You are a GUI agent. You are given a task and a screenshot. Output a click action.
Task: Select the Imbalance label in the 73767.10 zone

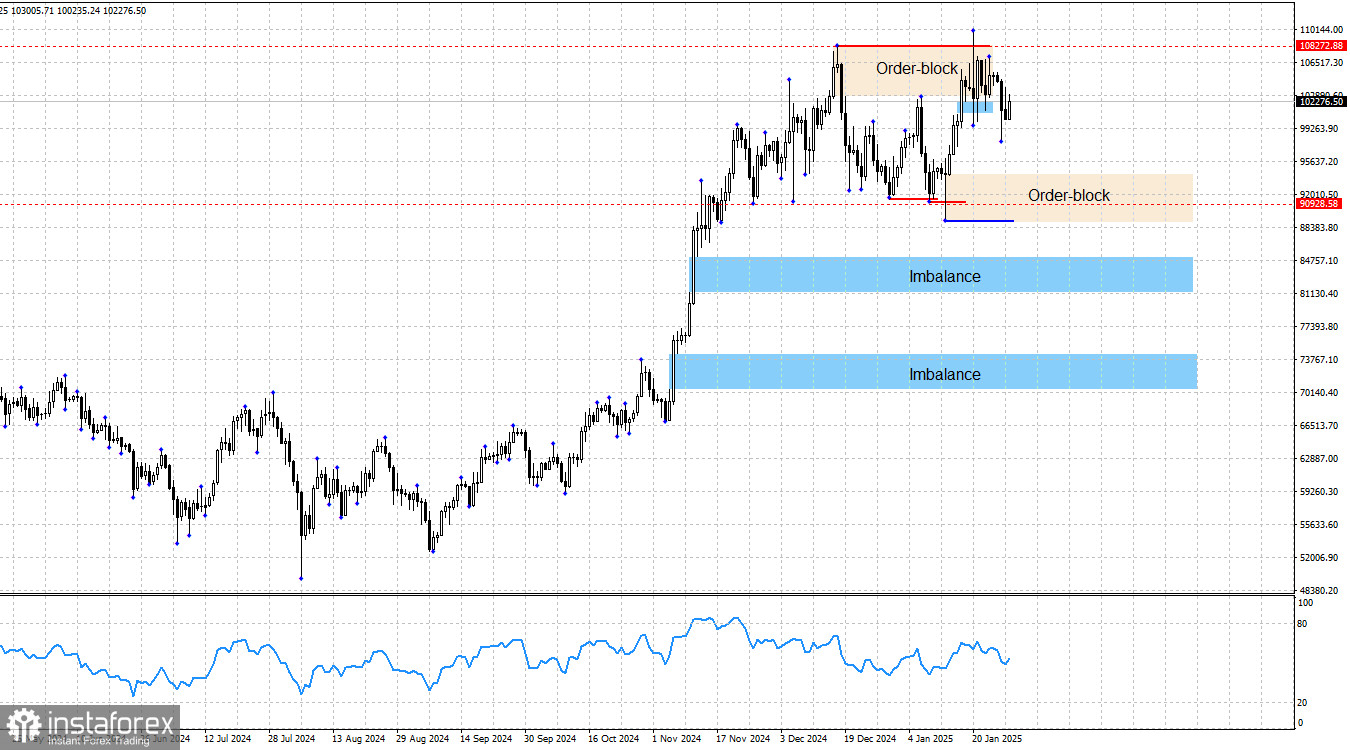pyautogui.click(x=945, y=374)
